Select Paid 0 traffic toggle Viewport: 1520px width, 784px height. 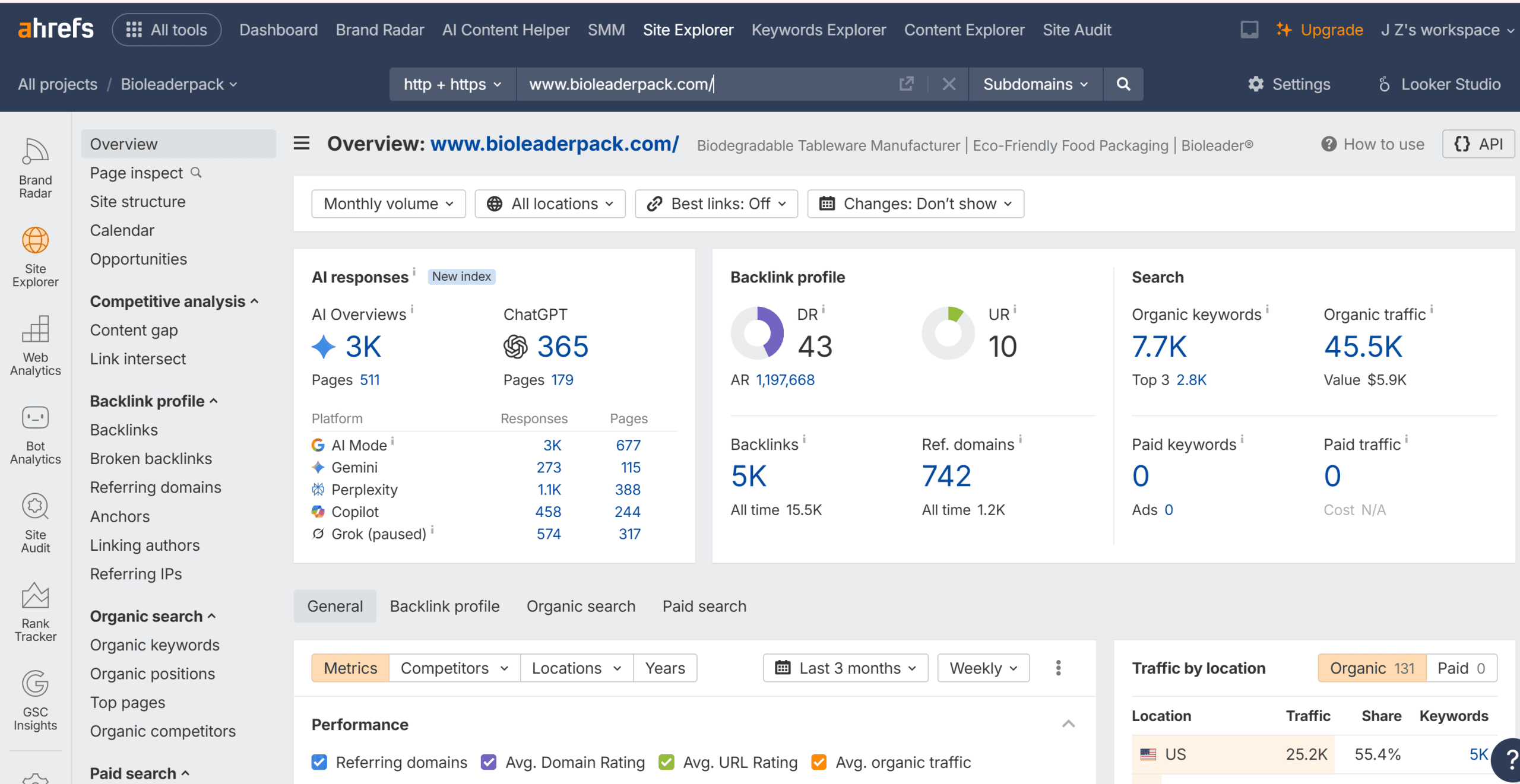(1461, 668)
